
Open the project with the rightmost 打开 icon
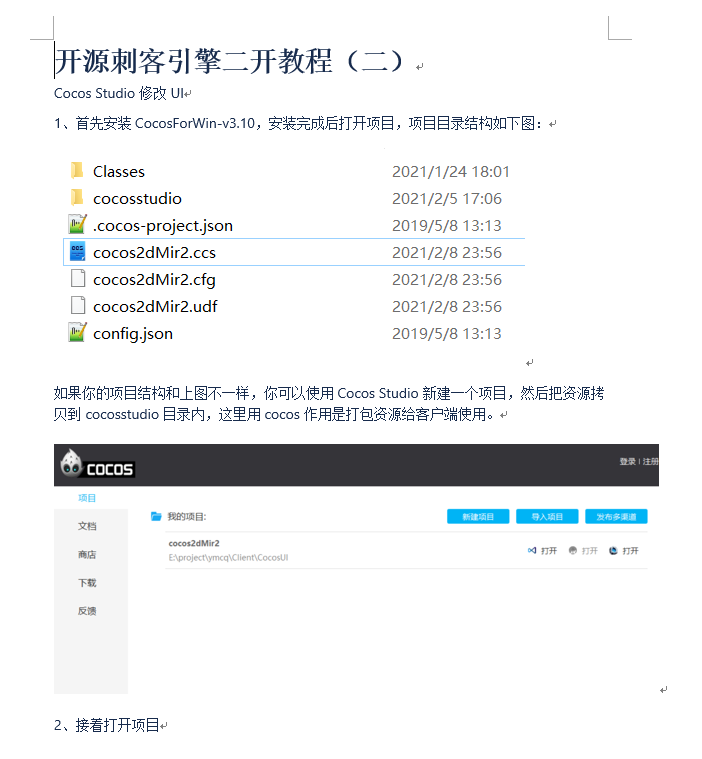pyautogui.click(x=613, y=550)
